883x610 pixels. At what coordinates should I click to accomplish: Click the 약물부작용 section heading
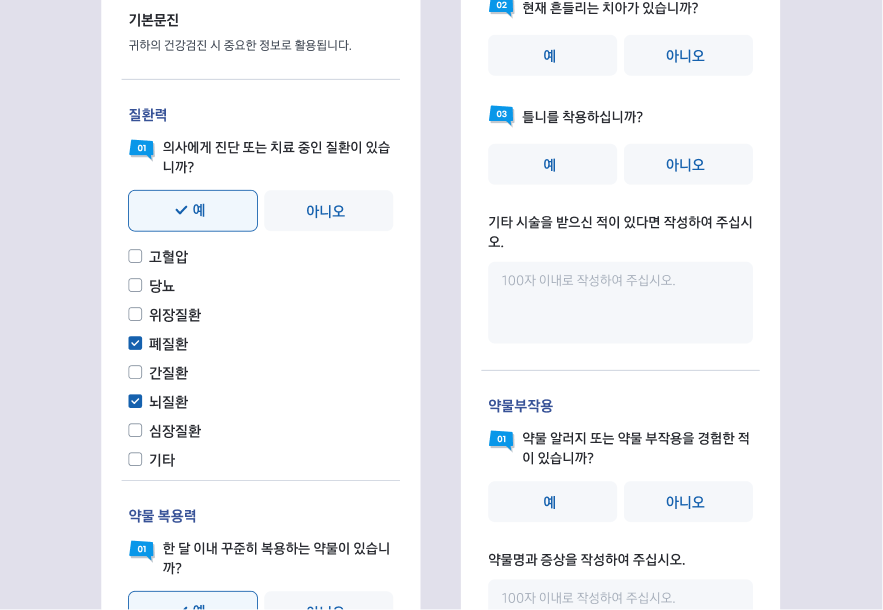[x=520, y=406]
